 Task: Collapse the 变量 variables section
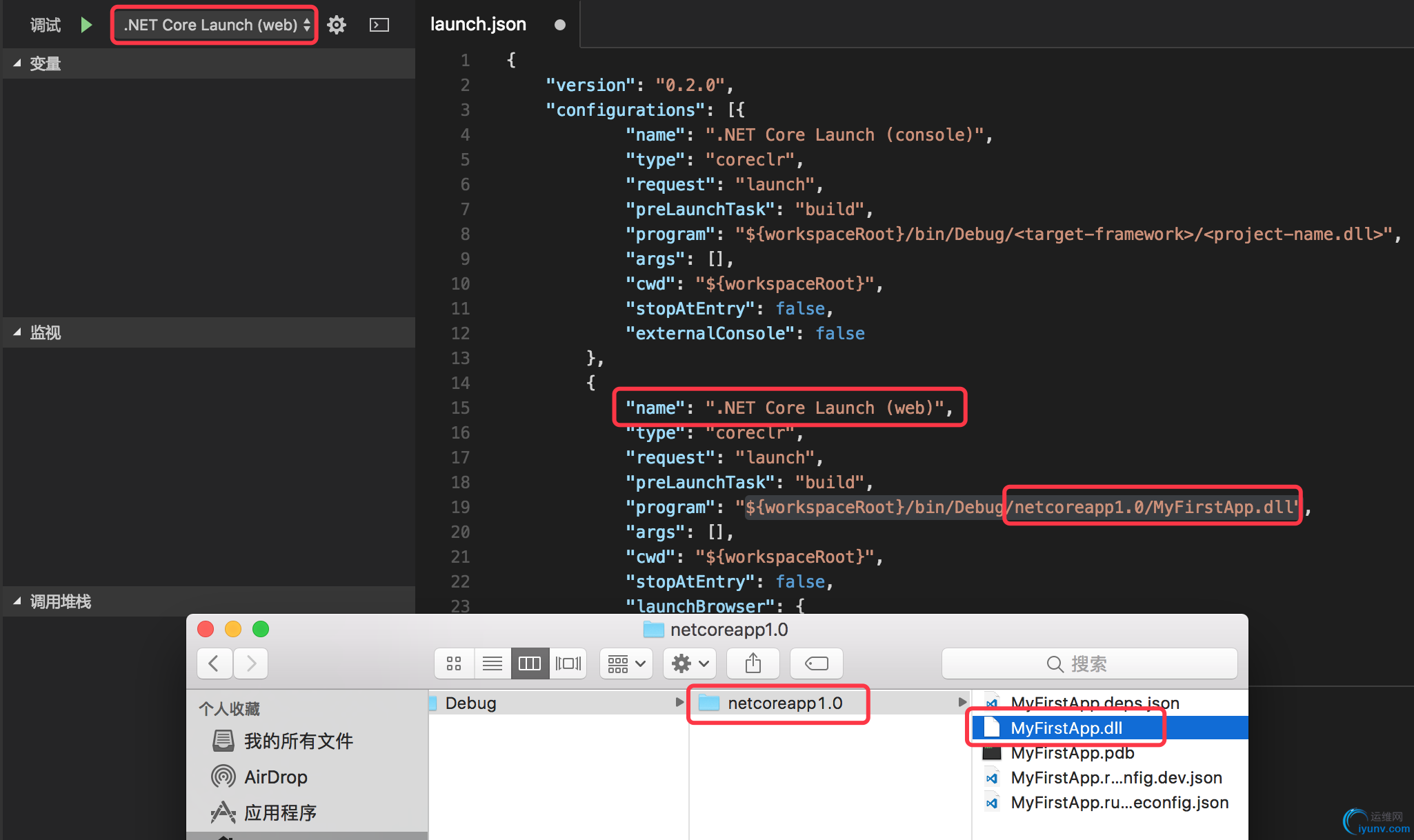pos(17,63)
